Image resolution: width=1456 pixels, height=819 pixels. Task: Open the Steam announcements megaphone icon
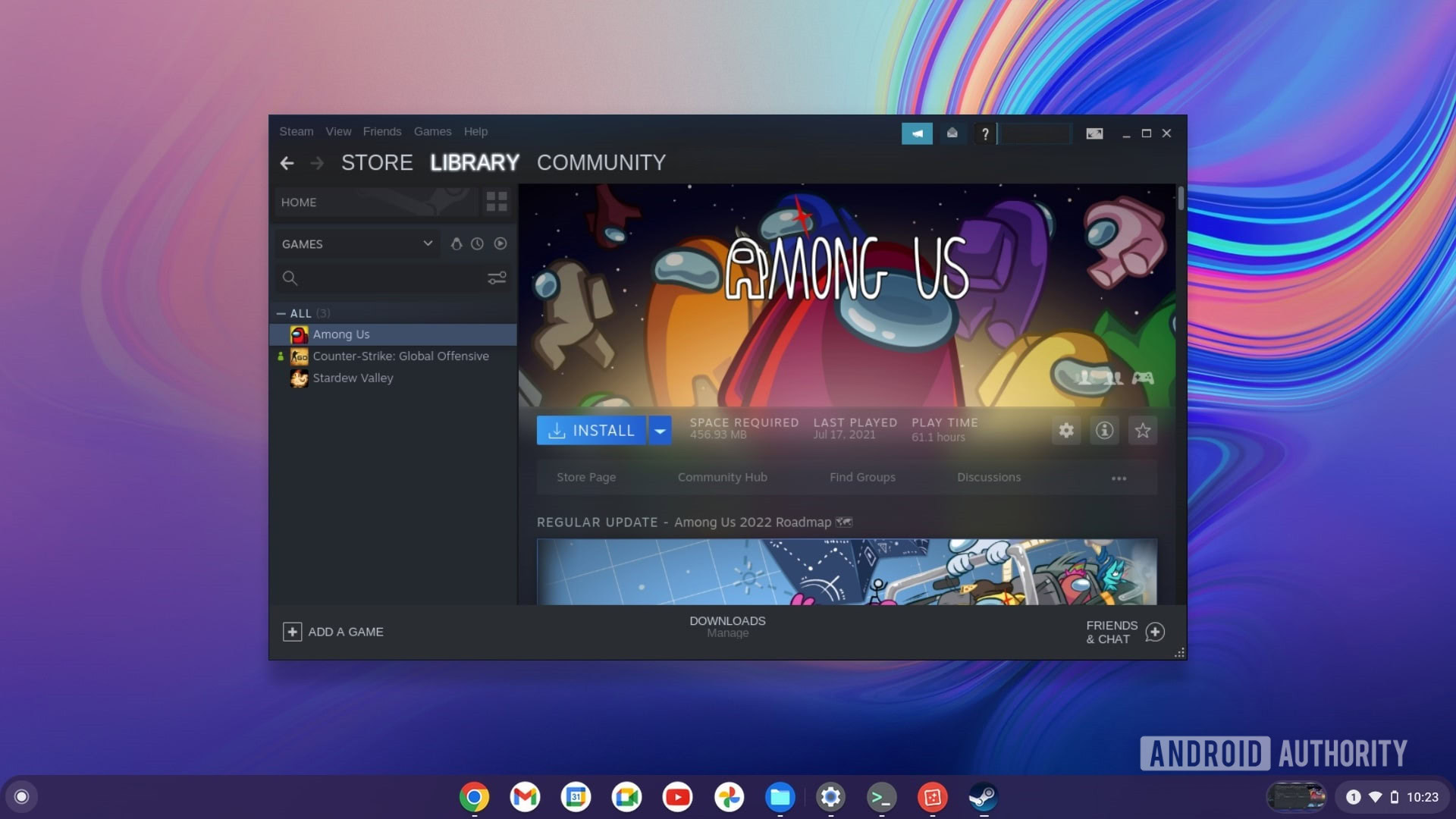pyautogui.click(x=917, y=133)
